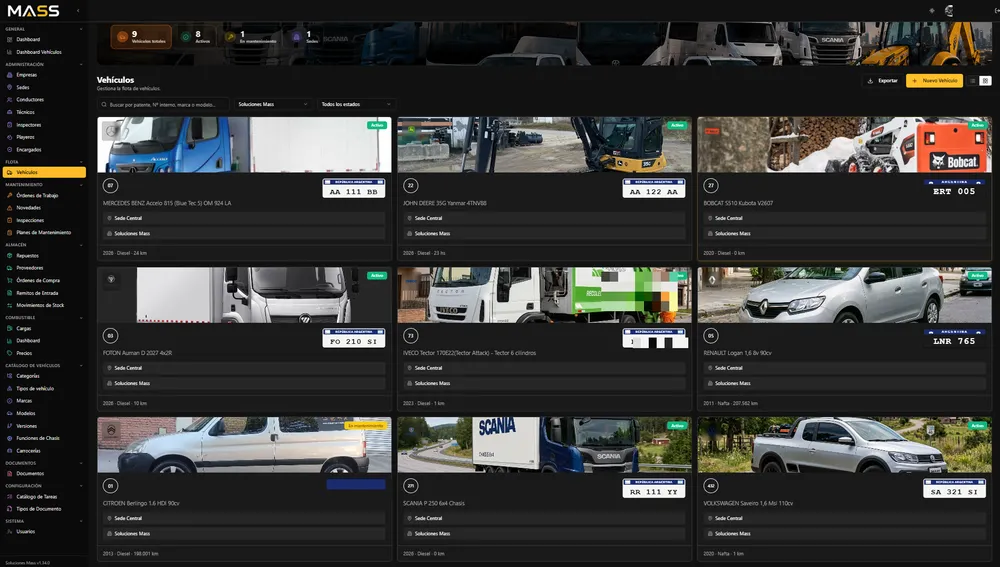Collapse the ADMINISTRACIÓN sidebar section
1000x567 pixels.
point(81,64)
